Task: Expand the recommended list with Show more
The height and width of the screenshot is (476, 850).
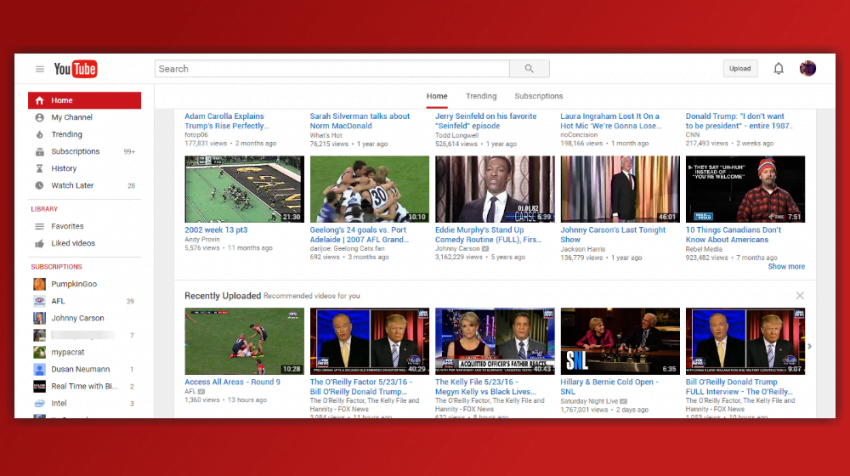Action: [x=786, y=267]
